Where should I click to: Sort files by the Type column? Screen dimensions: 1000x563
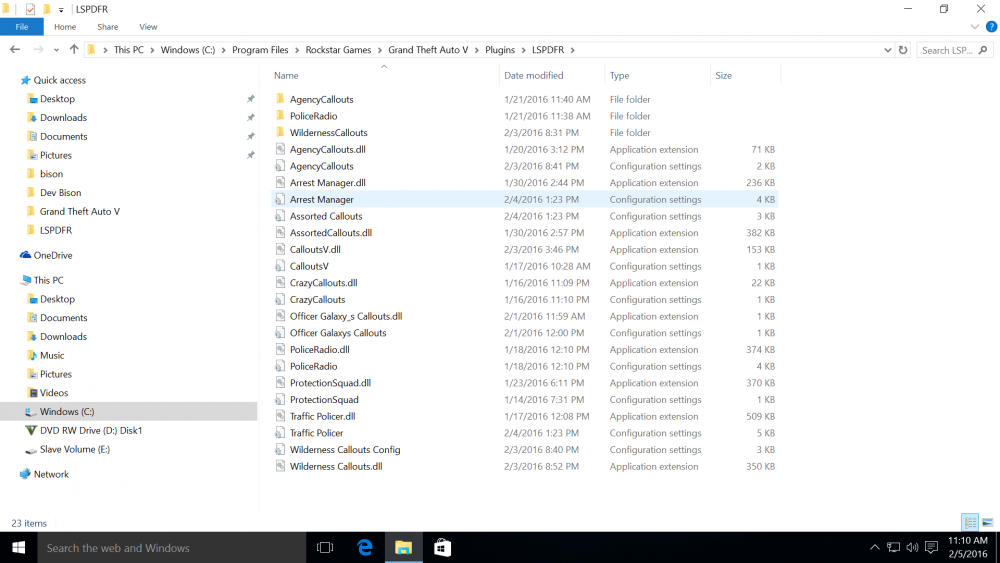[x=619, y=75]
